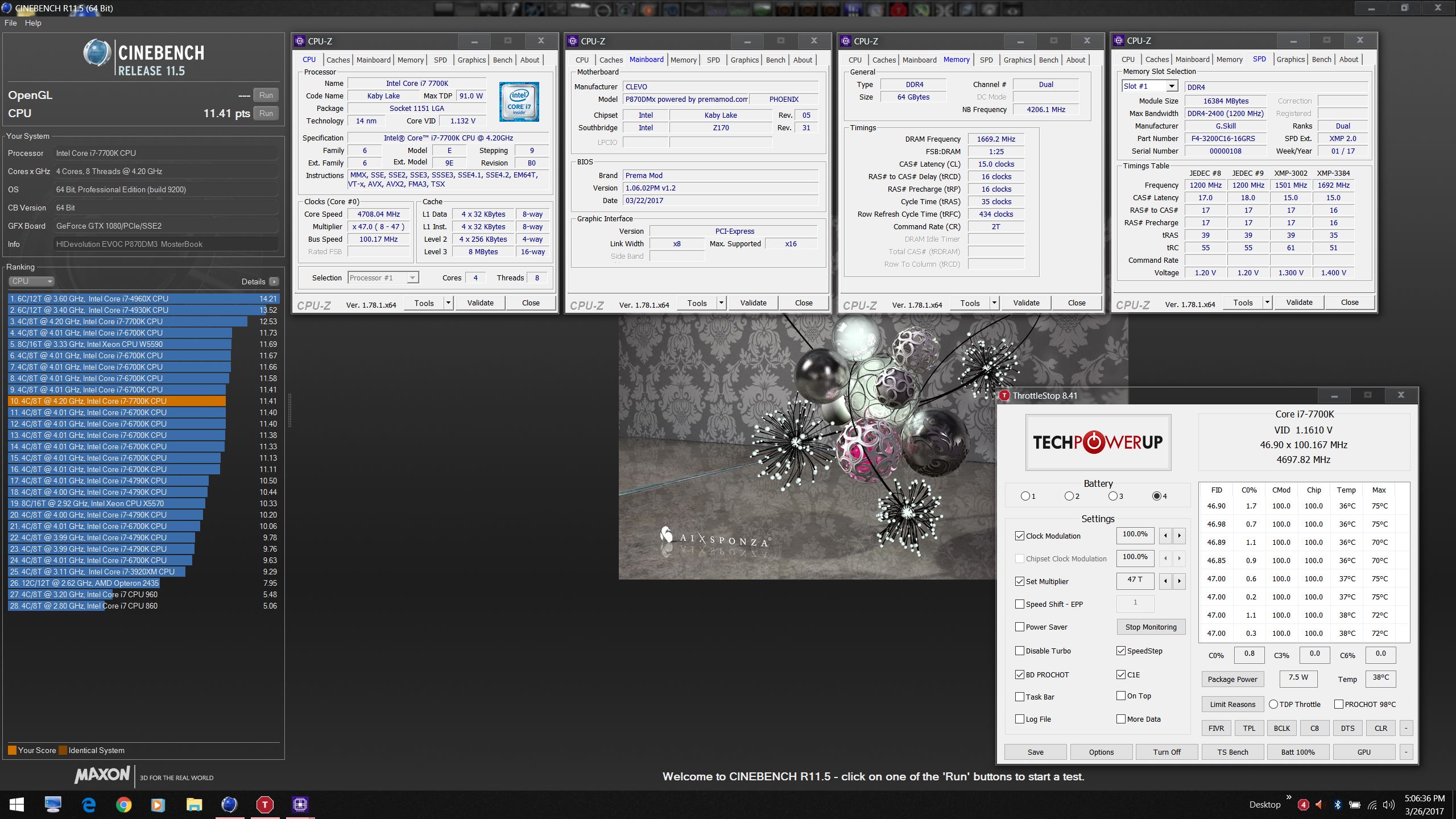Increase the Set Multiplier value arrow
Screen dimensions: 1456x819
click(1179, 581)
